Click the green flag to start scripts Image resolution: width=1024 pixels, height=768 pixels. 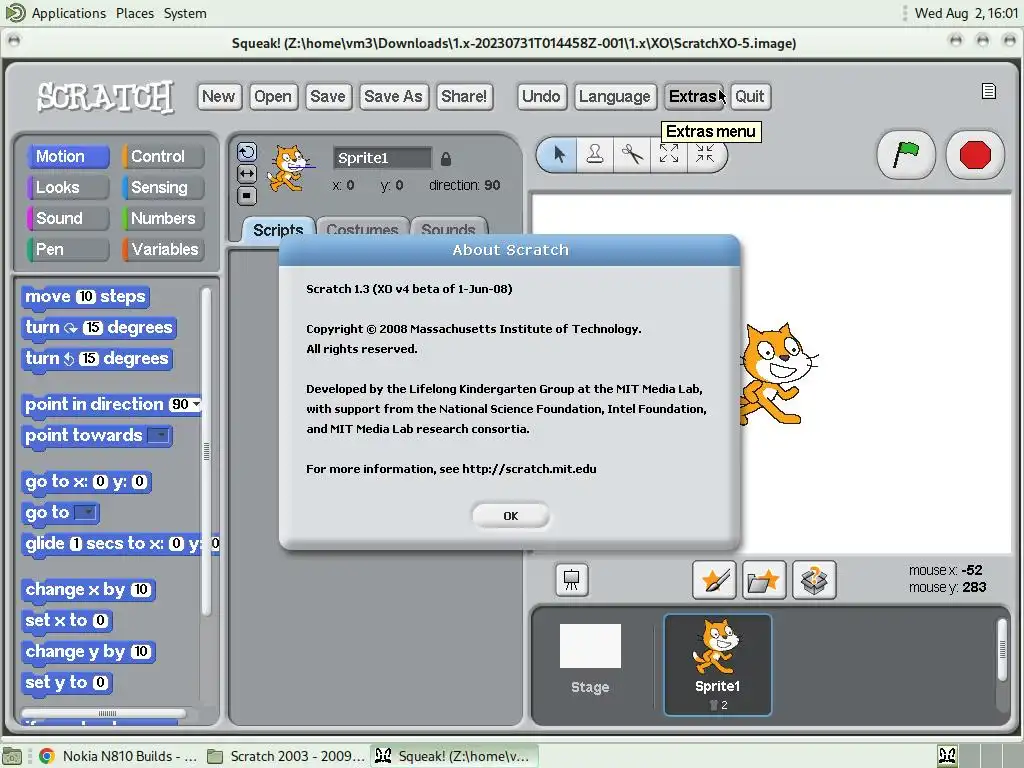point(906,155)
